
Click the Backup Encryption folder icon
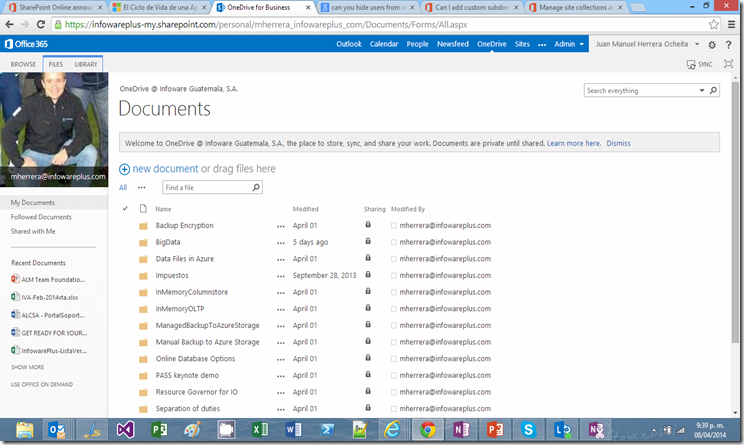point(143,226)
